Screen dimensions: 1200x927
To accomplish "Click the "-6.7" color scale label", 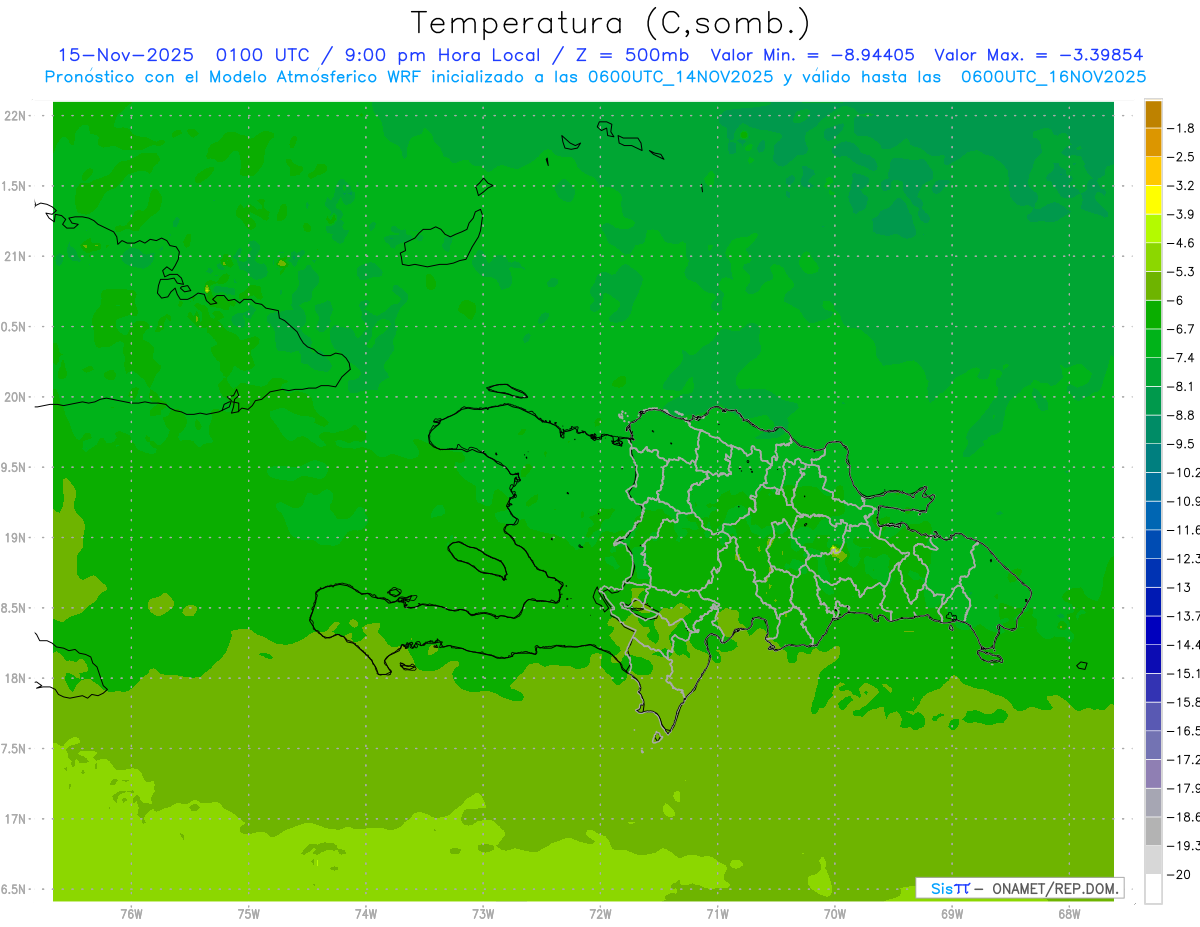I will [1182, 329].
